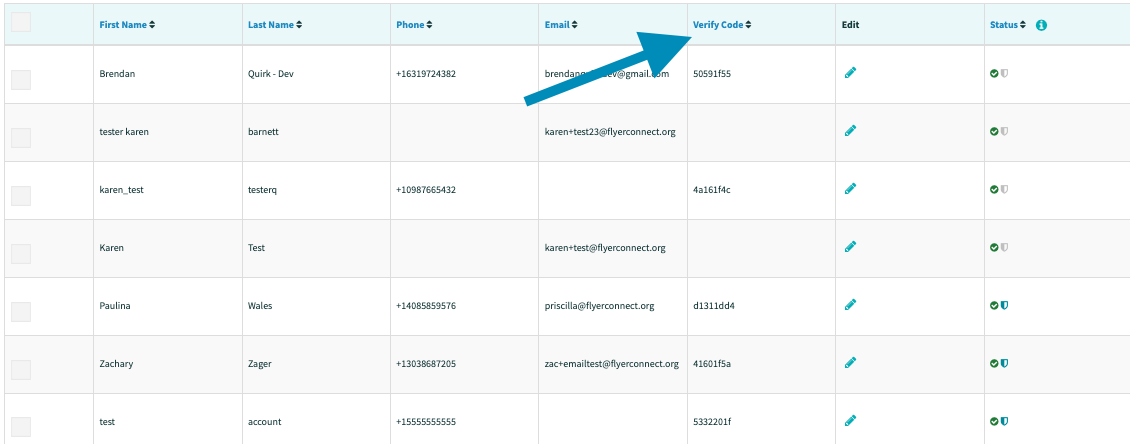Click phone number +10987665432
1130x444 pixels.
tap(425, 189)
